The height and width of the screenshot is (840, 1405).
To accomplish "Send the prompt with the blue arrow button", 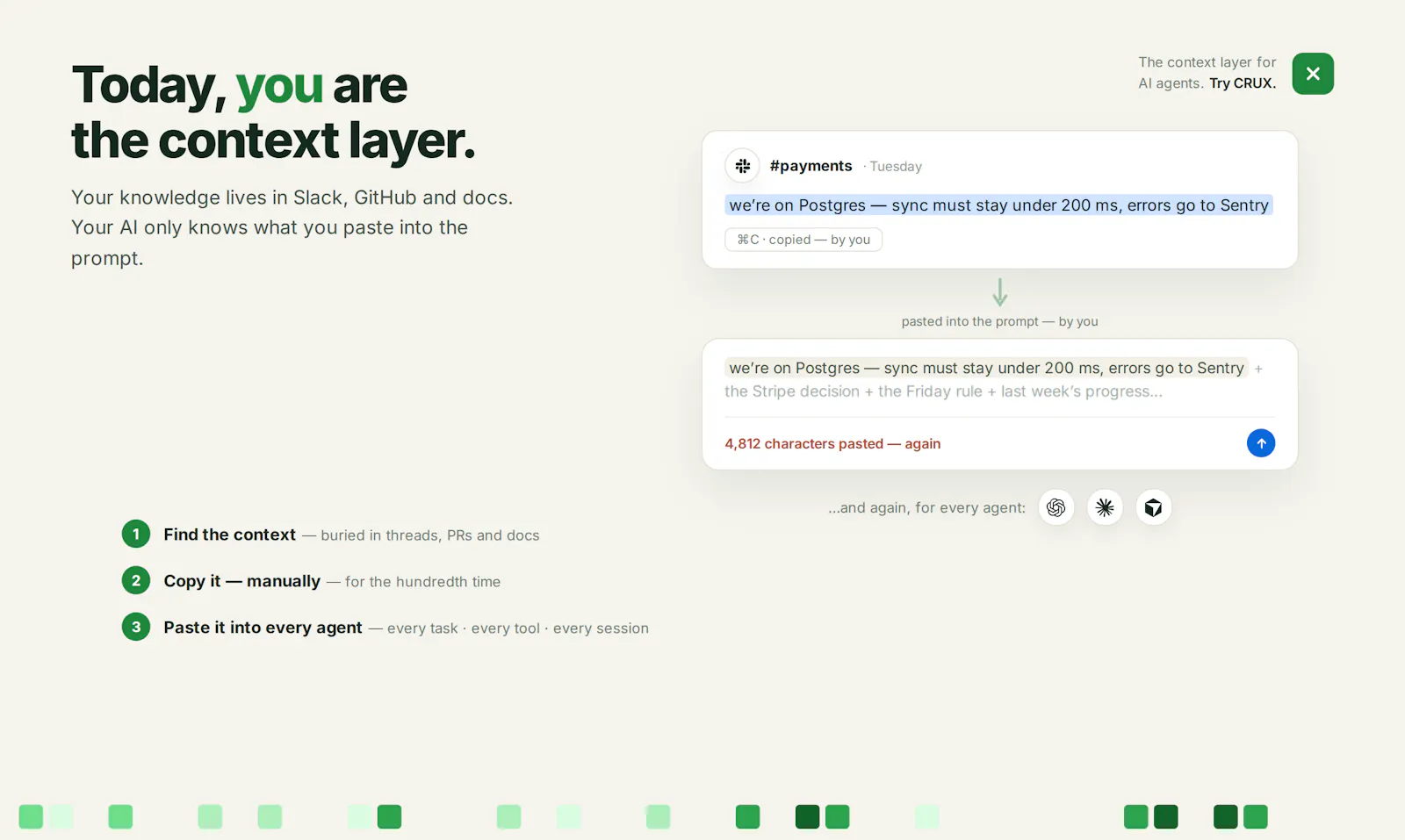I will tap(1261, 443).
